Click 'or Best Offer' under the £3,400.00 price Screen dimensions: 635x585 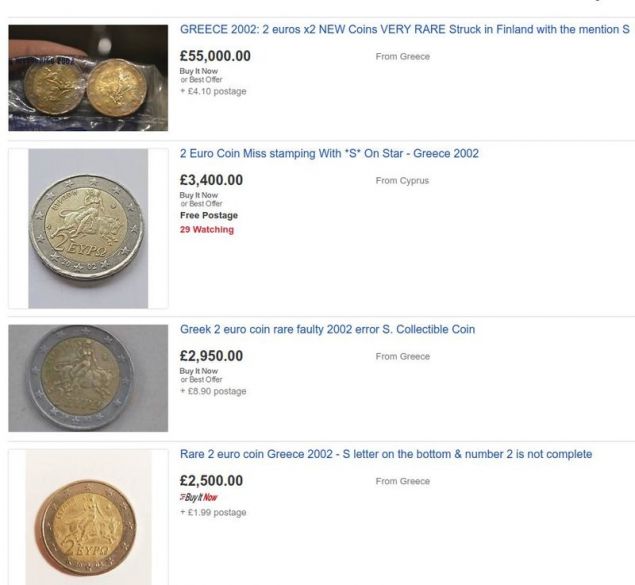[x=201, y=204]
